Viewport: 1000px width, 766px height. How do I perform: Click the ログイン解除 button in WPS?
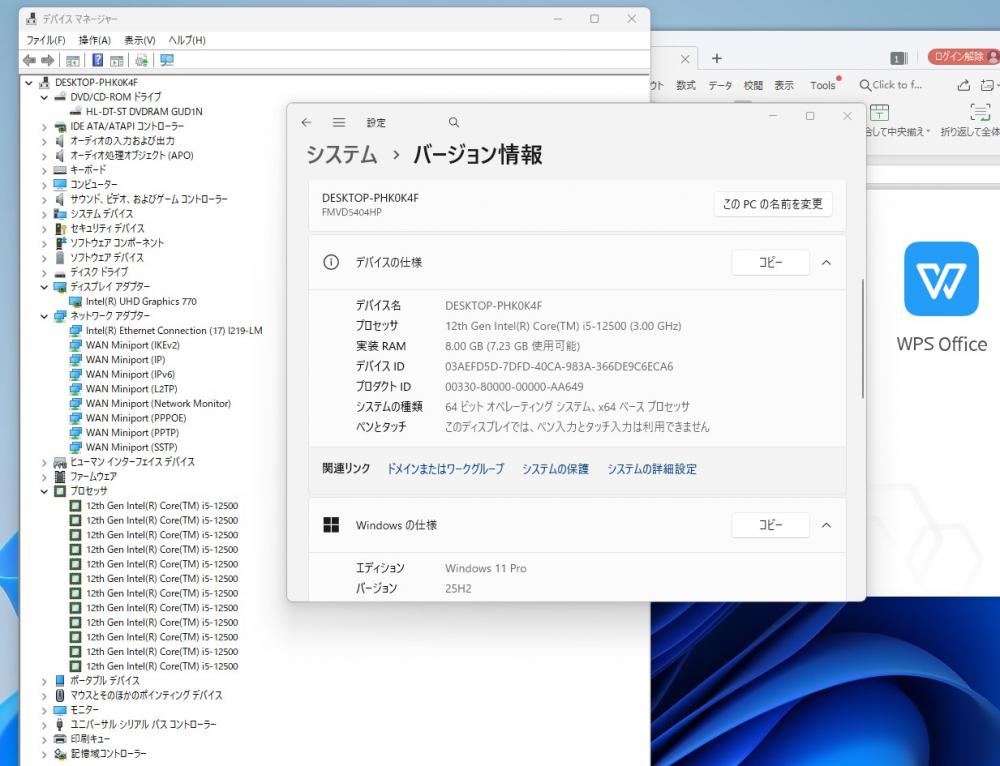tap(964, 57)
